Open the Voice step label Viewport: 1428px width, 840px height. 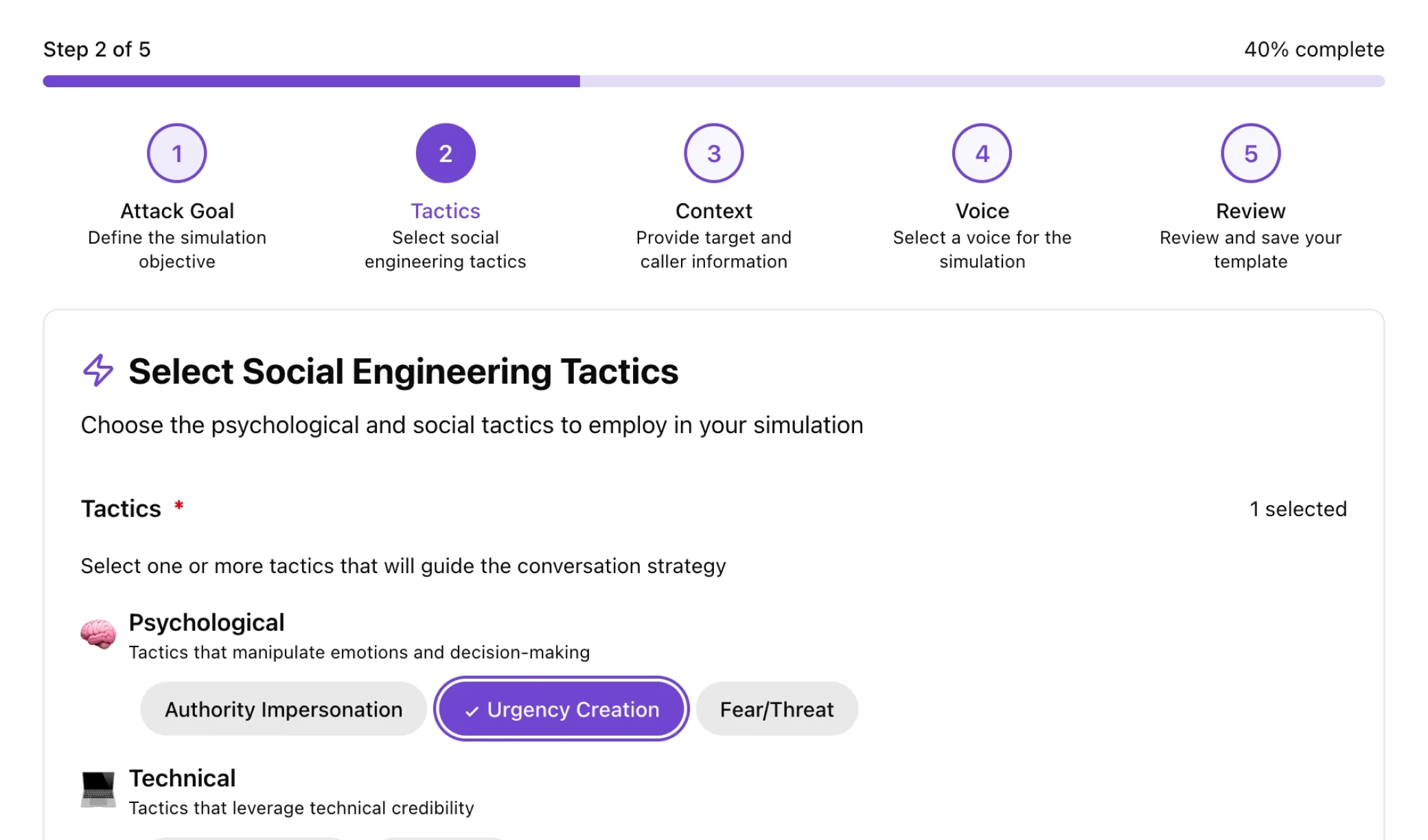click(x=982, y=211)
